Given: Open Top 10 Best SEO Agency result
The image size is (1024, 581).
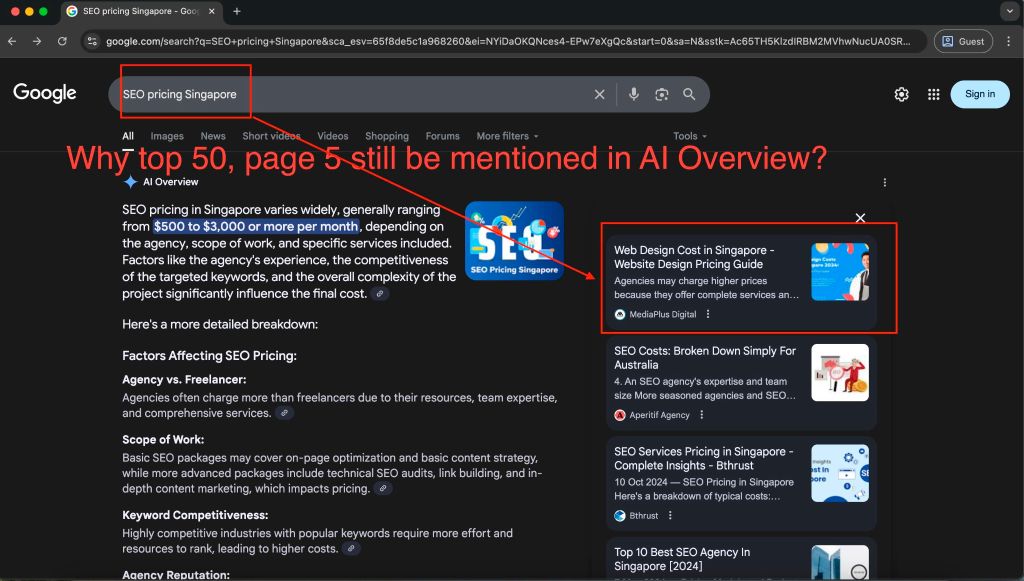Looking at the screenshot, I should [x=682, y=559].
